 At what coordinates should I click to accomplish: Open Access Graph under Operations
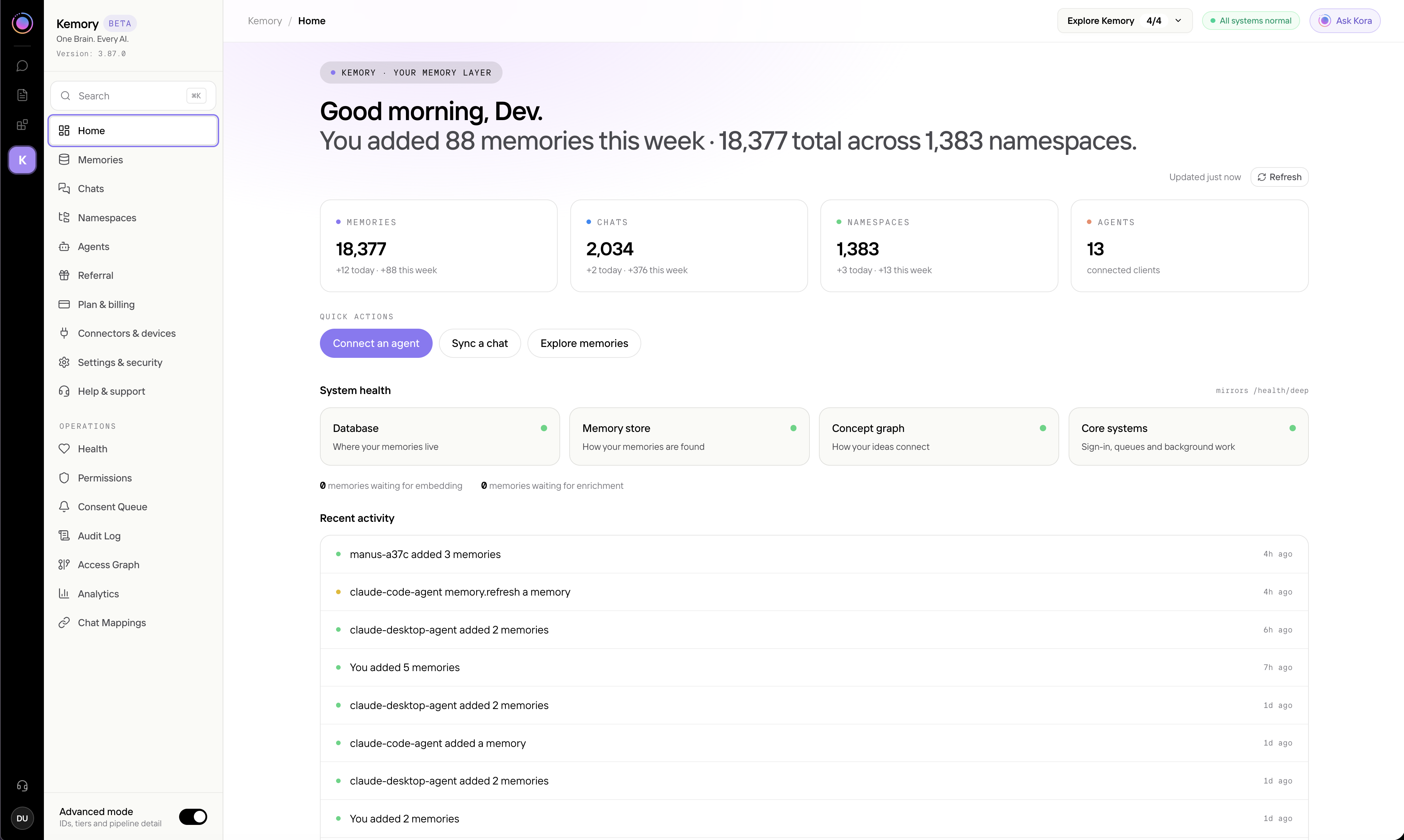coord(133,564)
